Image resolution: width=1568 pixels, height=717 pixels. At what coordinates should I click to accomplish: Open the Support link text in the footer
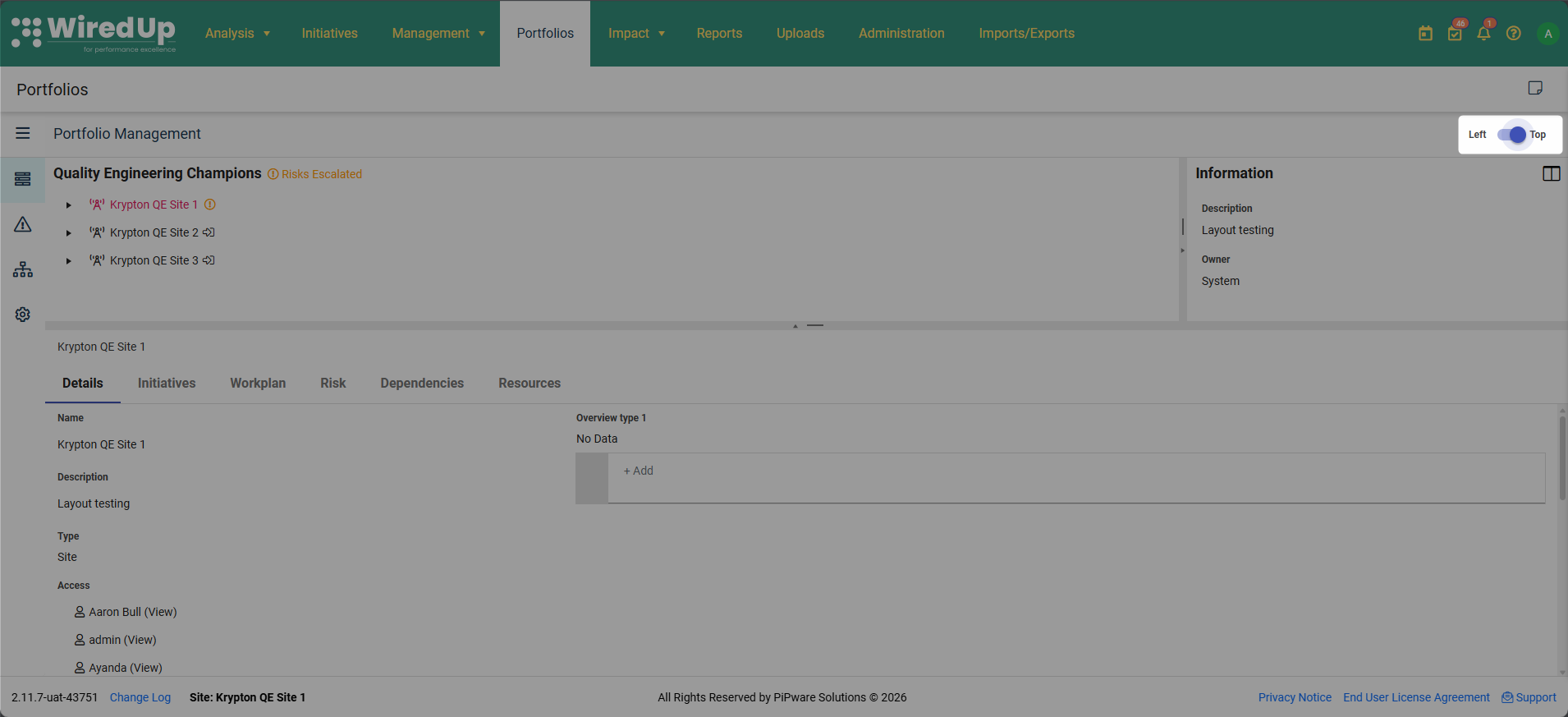click(x=1536, y=697)
